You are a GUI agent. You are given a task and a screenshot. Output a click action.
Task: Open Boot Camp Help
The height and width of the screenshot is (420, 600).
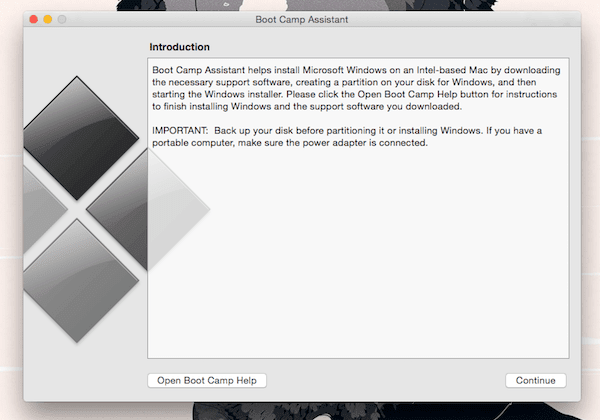click(207, 381)
